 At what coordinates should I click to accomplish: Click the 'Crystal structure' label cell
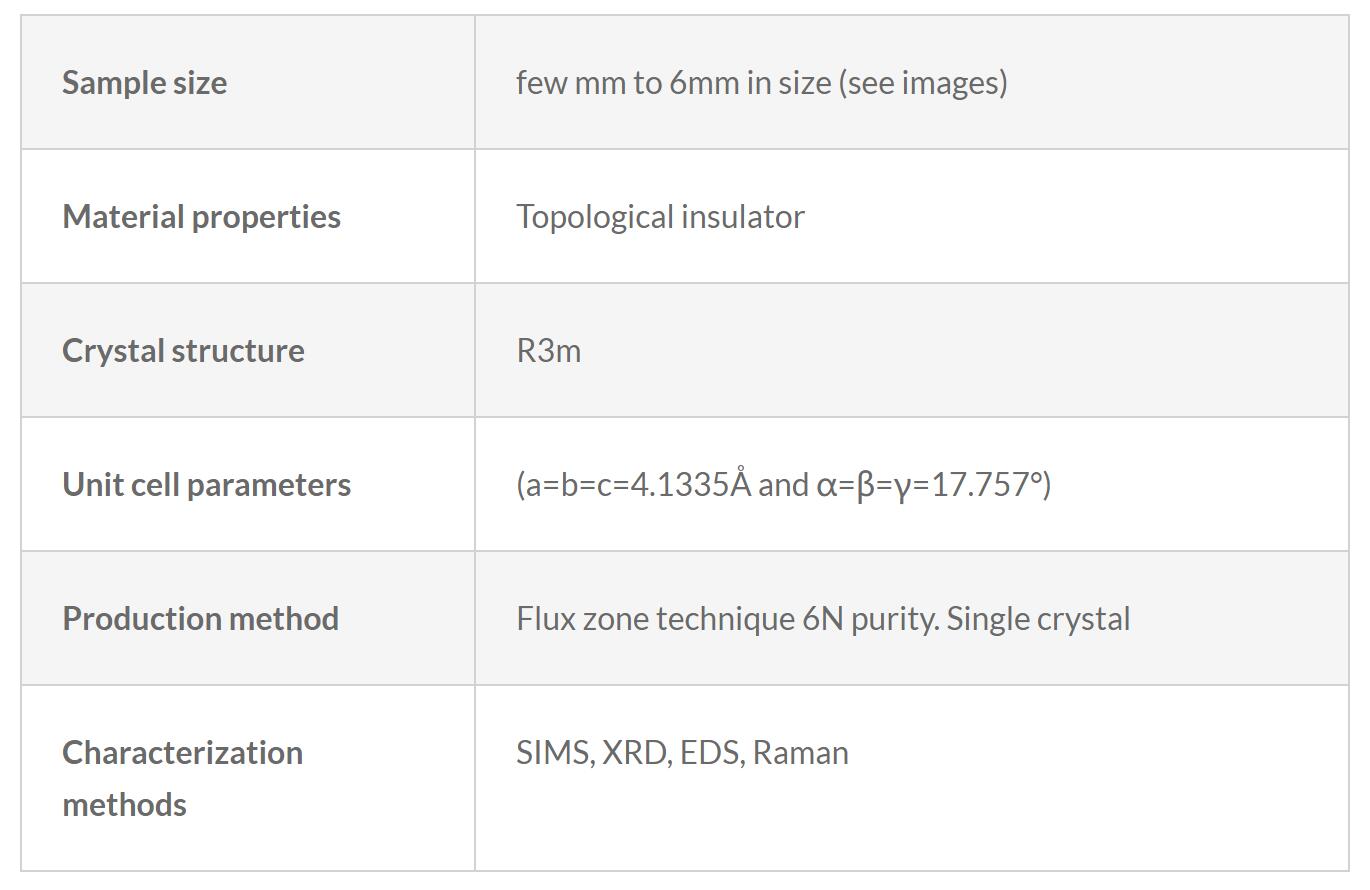[183, 350]
